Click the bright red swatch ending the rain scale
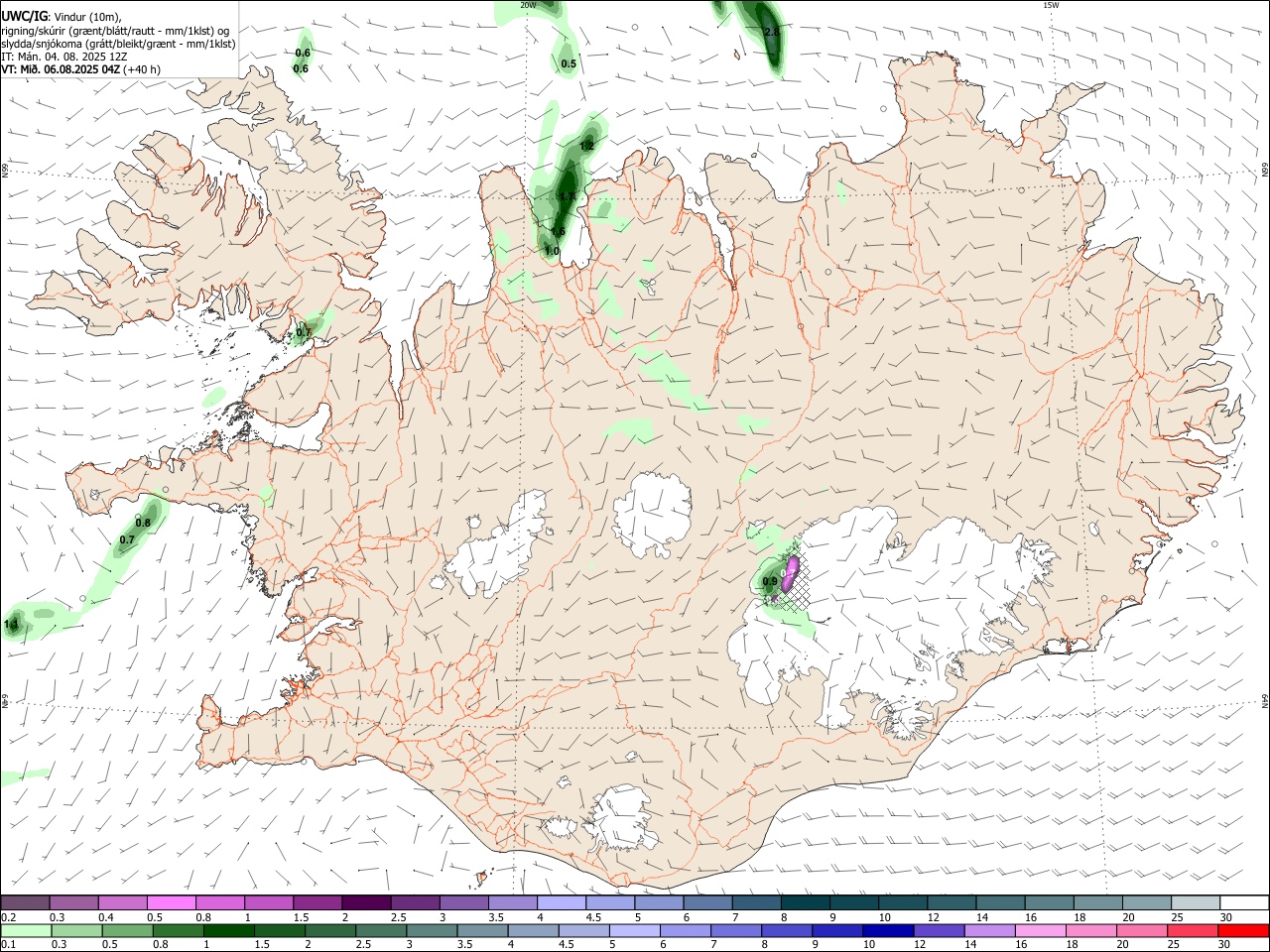Viewport: 1270px width, 952px height. click(x=1243, y=930)
